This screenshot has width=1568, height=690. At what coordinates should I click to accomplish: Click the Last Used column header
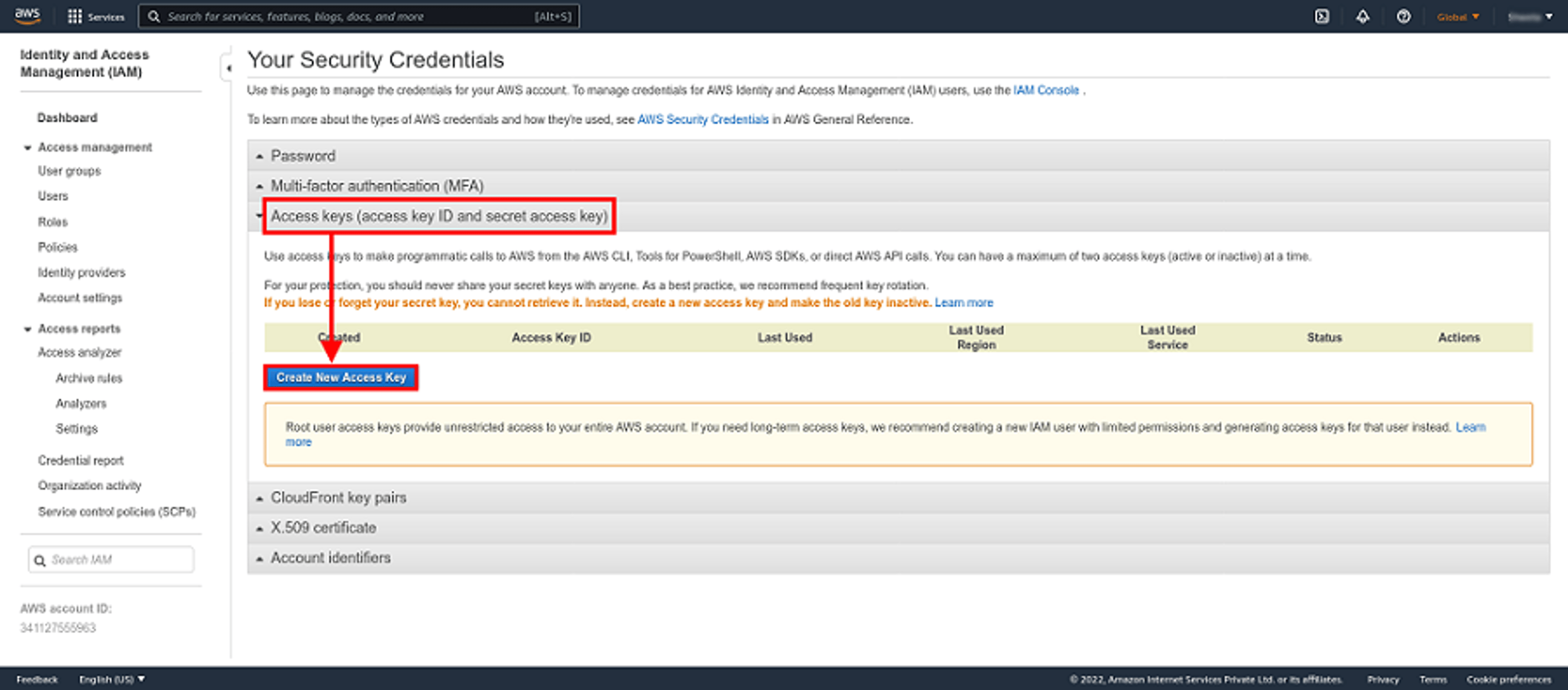point(784,337)
